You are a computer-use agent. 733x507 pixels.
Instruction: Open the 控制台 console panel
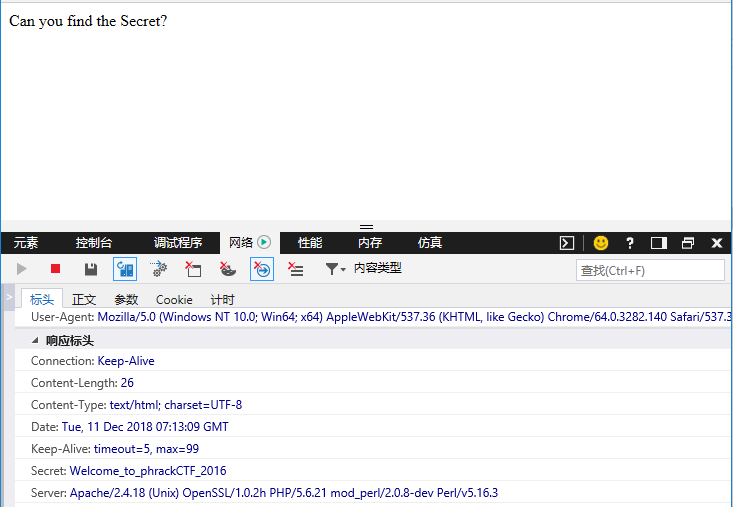pos(94,243)
